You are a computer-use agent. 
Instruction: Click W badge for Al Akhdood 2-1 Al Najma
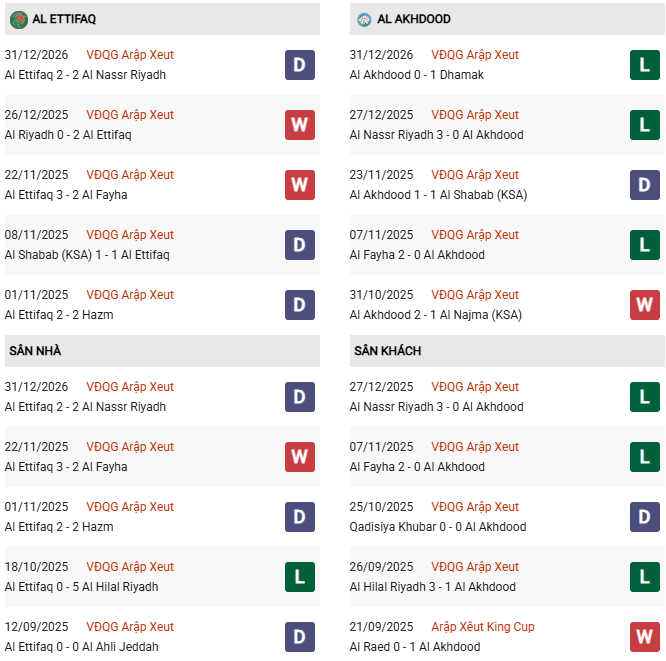point(645,305)
